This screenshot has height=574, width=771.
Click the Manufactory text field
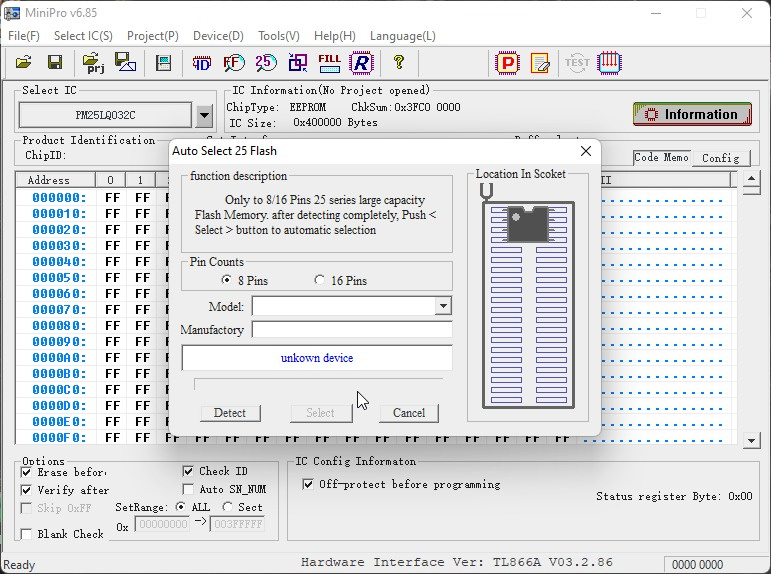click(351, 330)
